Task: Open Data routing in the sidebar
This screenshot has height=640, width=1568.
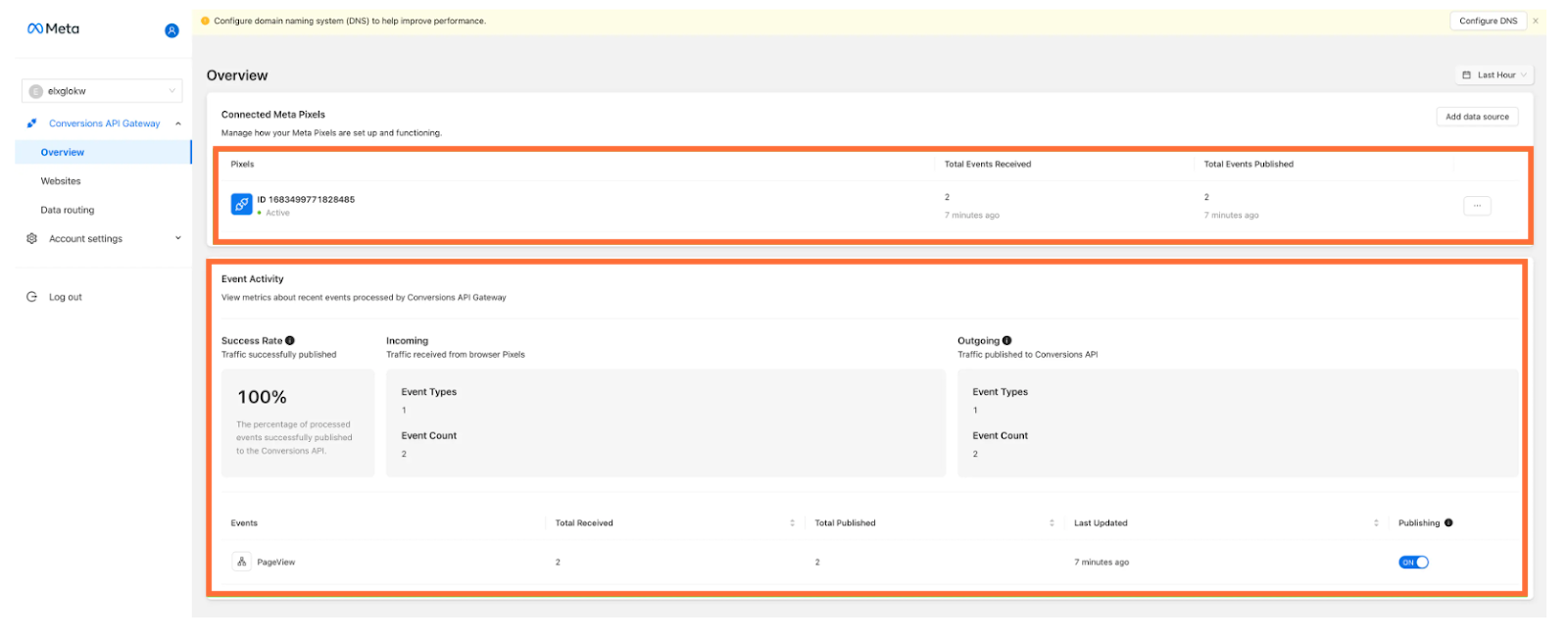Action: (x=68, y=210)
